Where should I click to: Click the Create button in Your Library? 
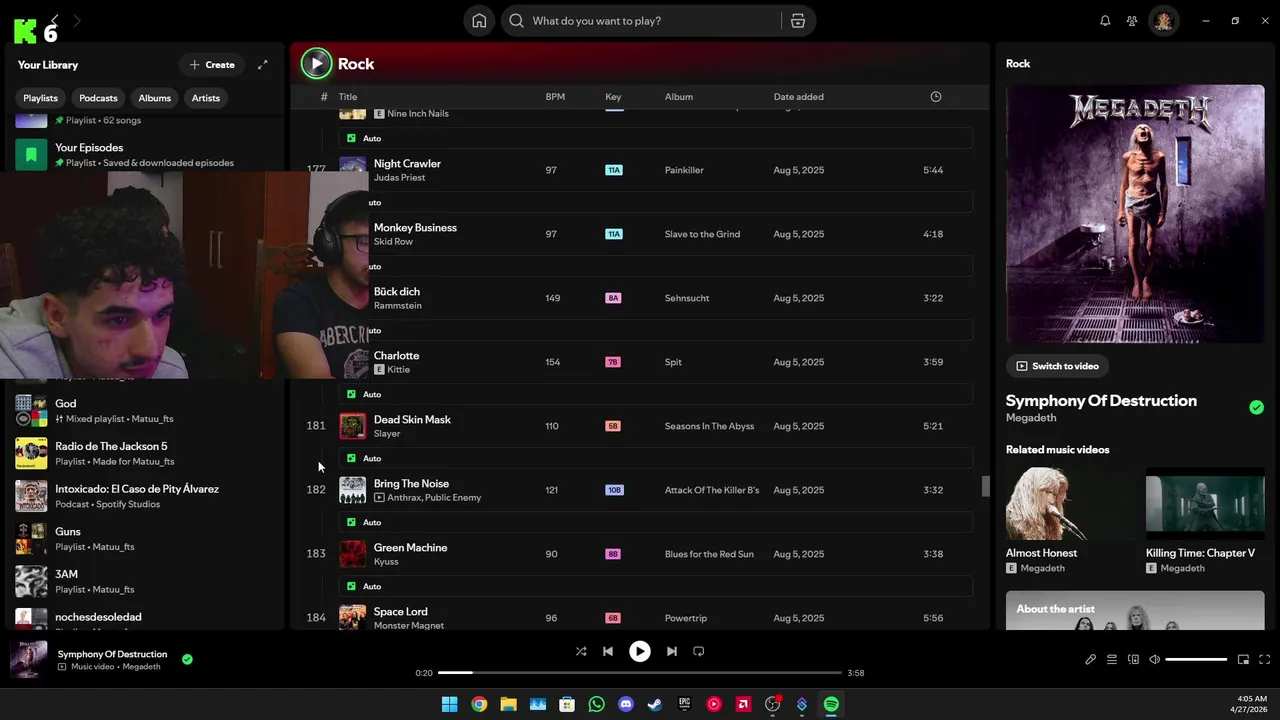coord(212,65)
